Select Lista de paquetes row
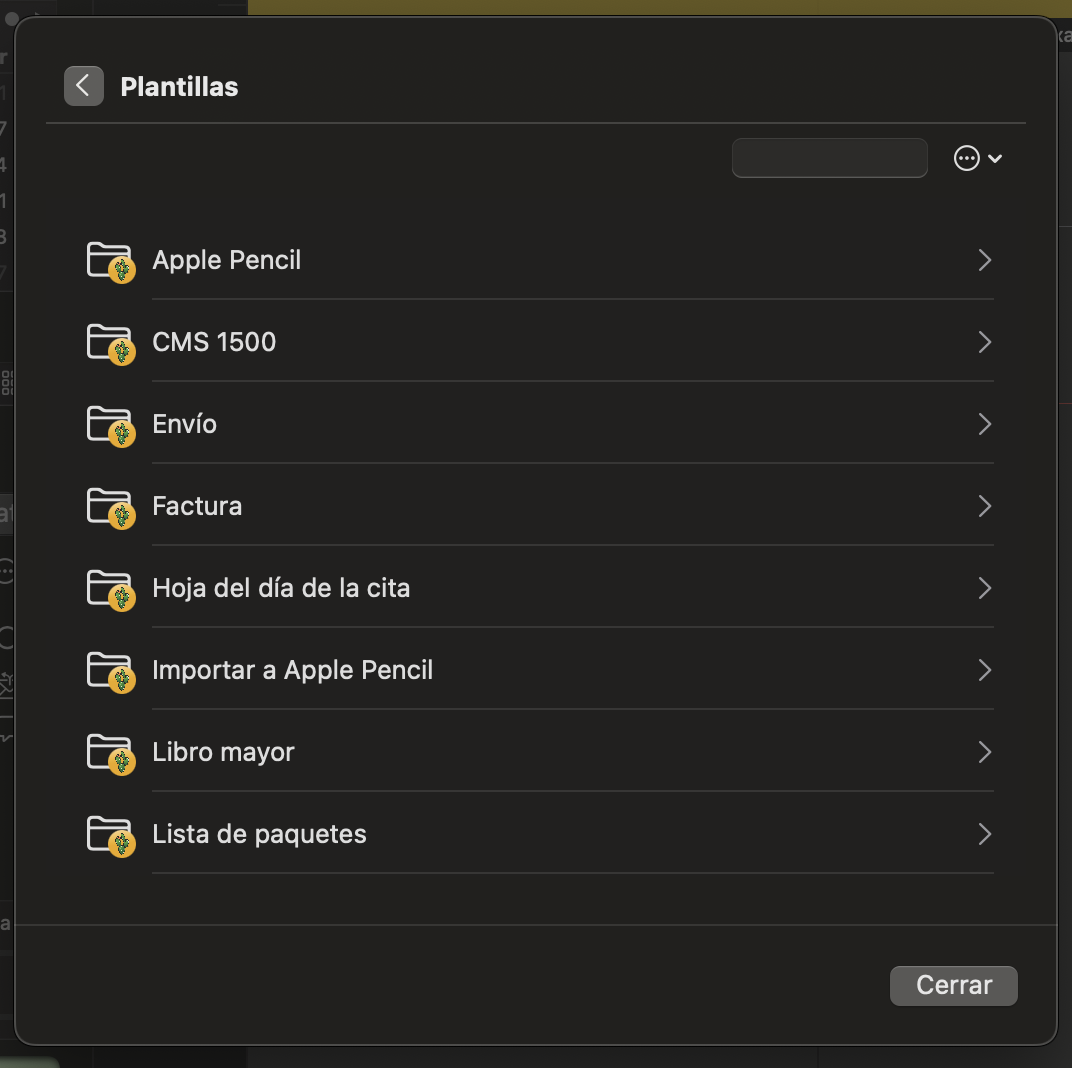Image resolution: width=1072 pixels, height=1068 pixels. (539, 834)
